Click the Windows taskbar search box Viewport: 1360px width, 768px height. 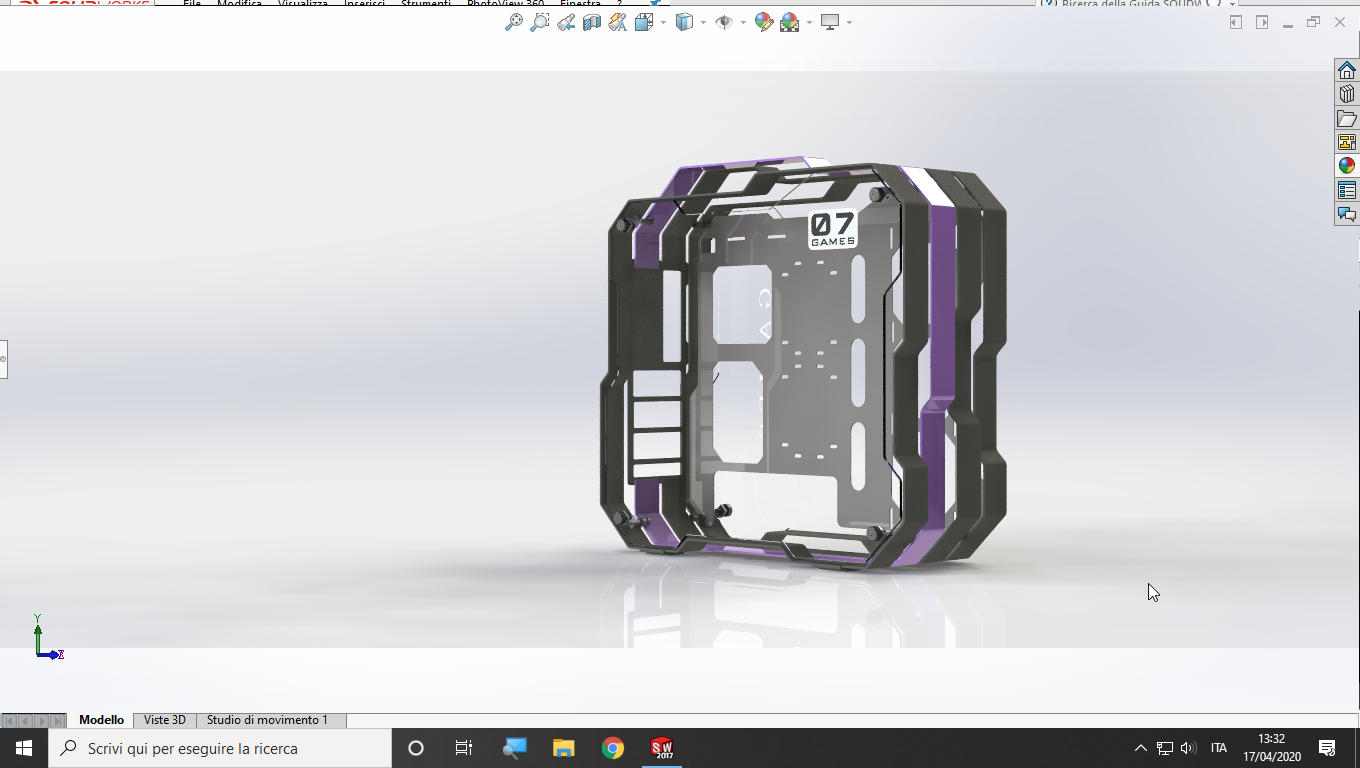click(x=220, y=748)
